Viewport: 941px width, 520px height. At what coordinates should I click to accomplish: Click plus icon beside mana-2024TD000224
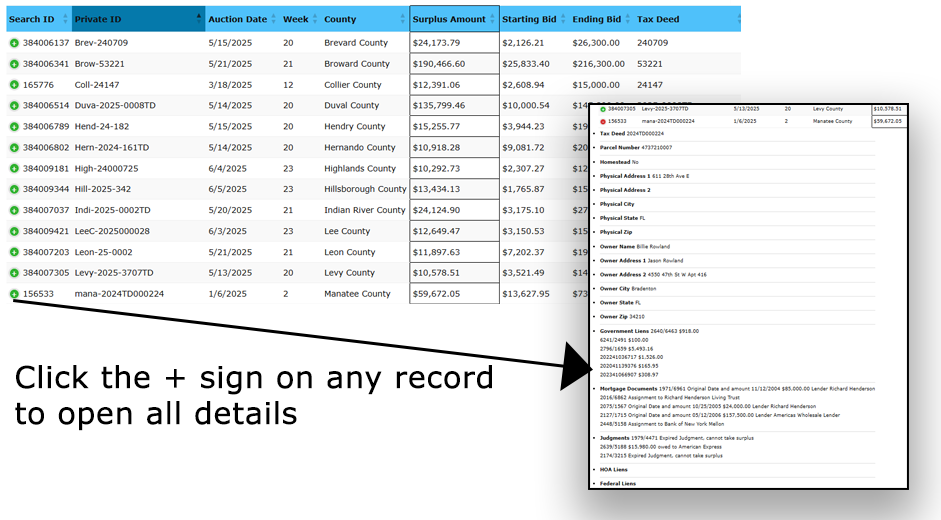tap(14, 294)
